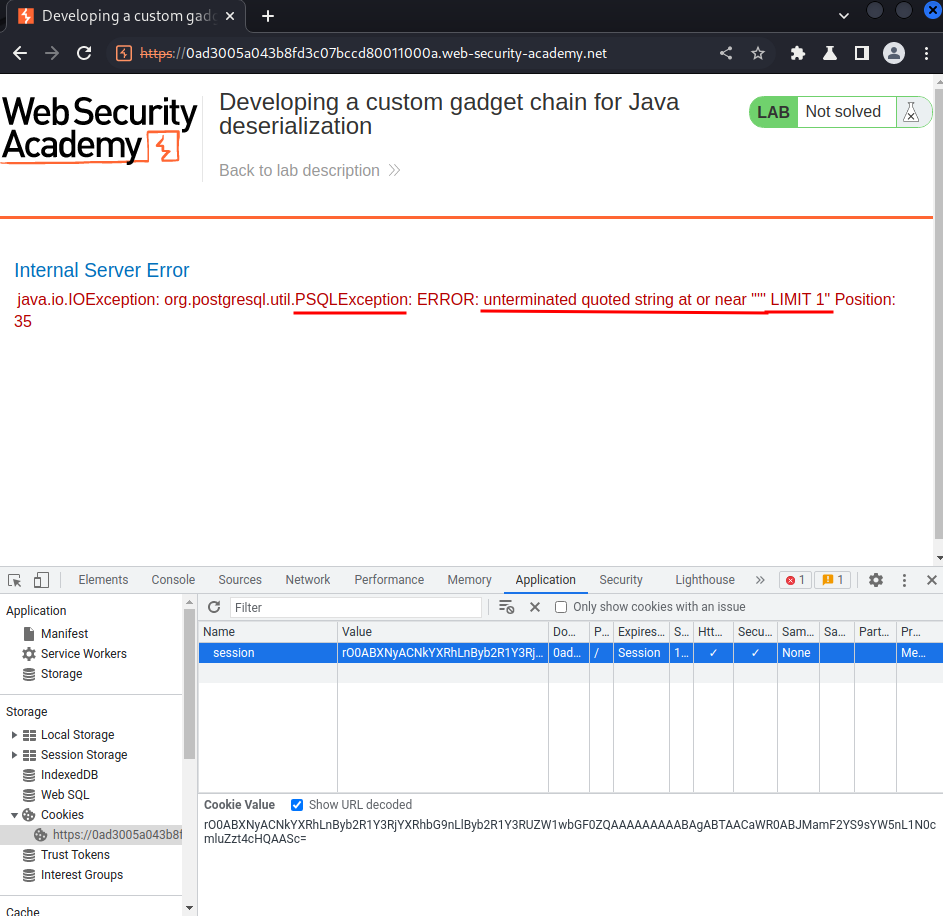Screen dimensions: 943x916
Task: Click the Web Security Academy logo
Action: (x=99, y=129)
